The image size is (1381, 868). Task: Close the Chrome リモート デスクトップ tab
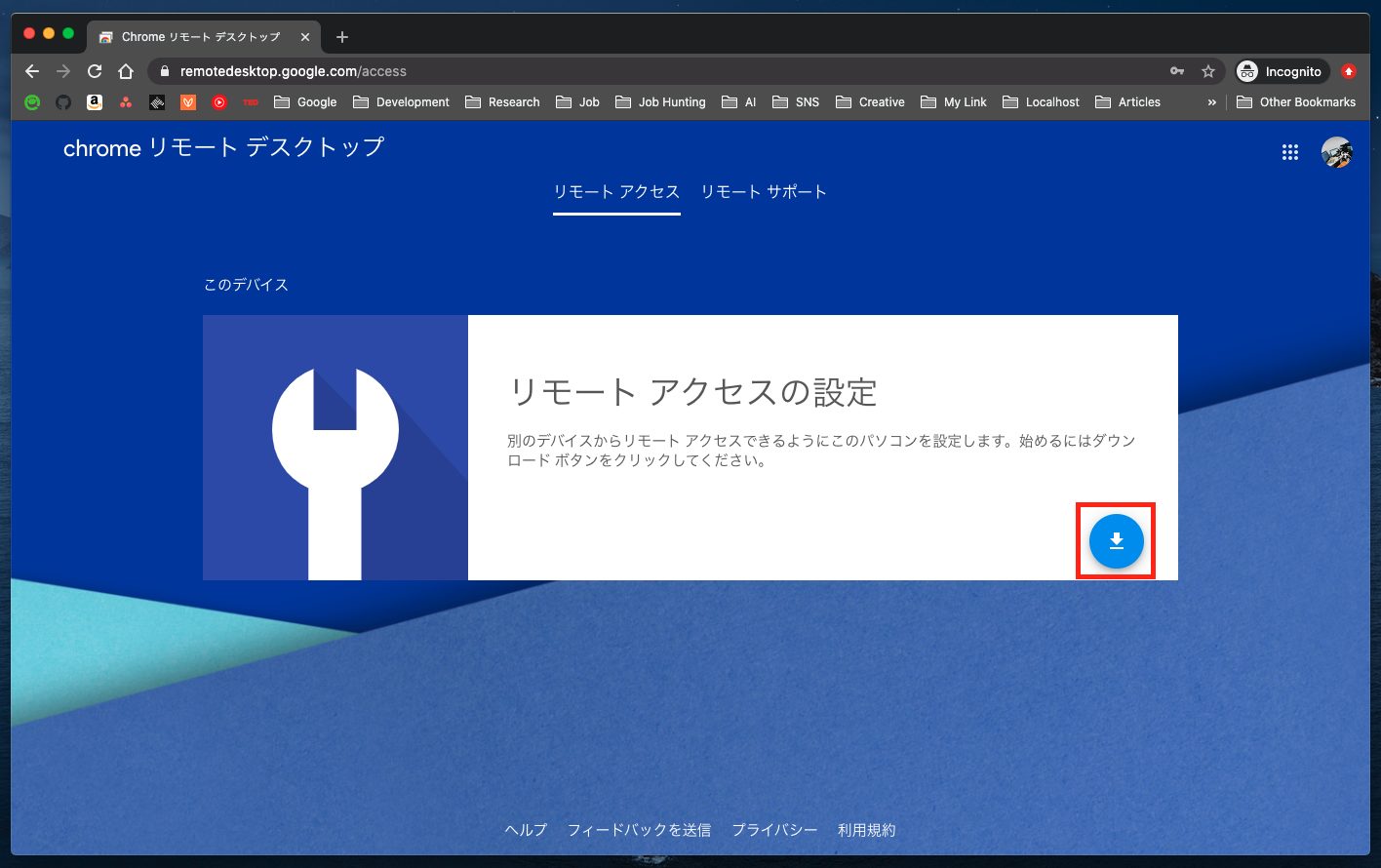pyautogui.click(x=305, y=37)
